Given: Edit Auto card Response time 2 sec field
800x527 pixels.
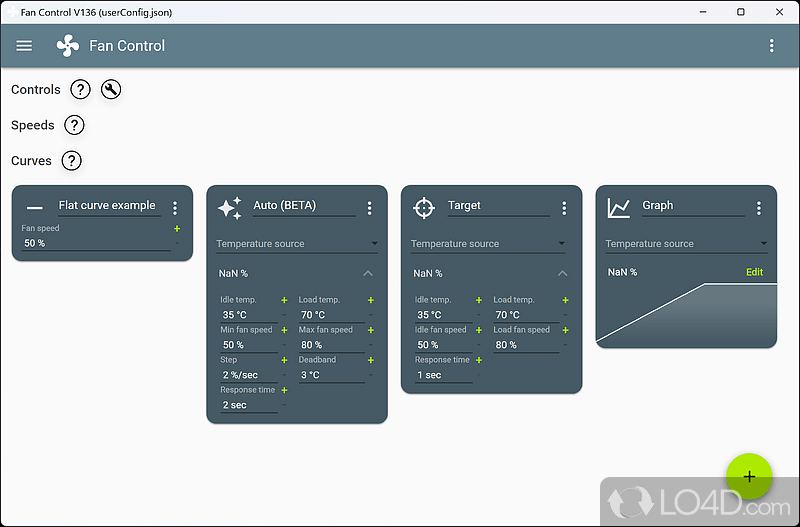Looking at the screenshot, I should (x=249, y=405).
